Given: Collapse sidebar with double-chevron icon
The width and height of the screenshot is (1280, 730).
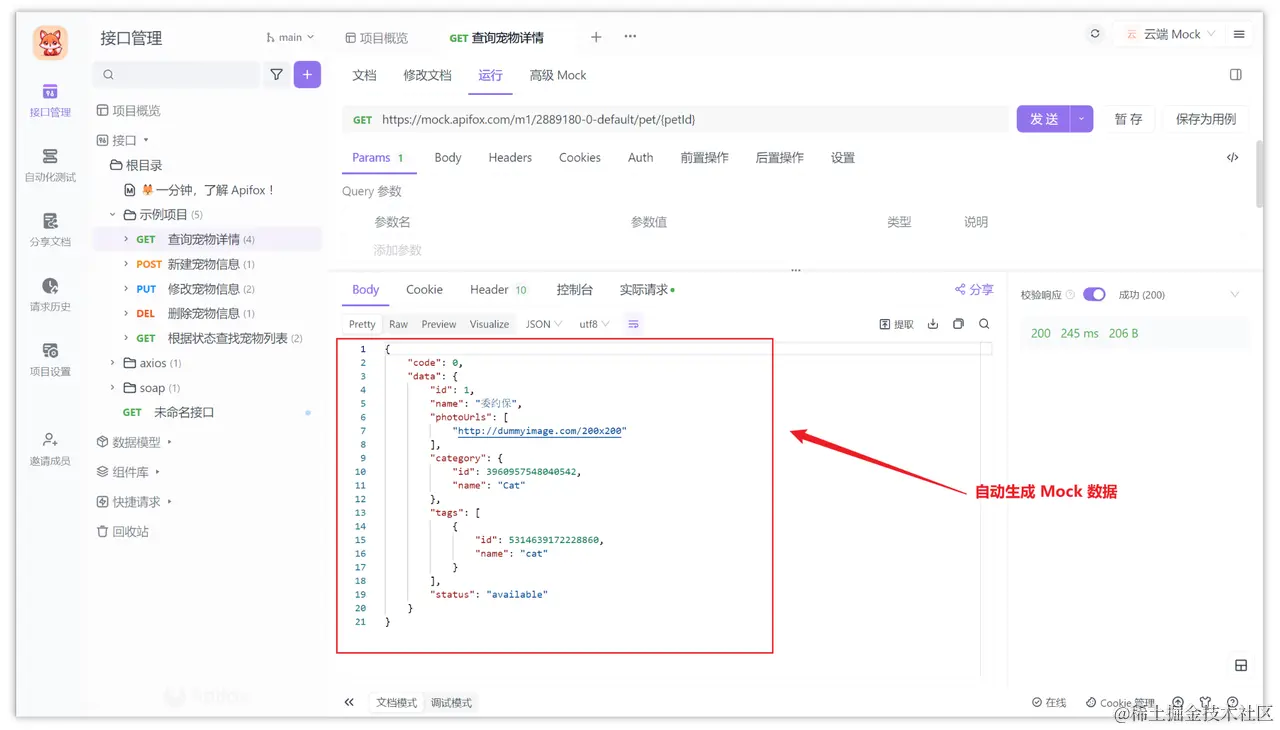Looking at the screenshot, I should point(349,702).
